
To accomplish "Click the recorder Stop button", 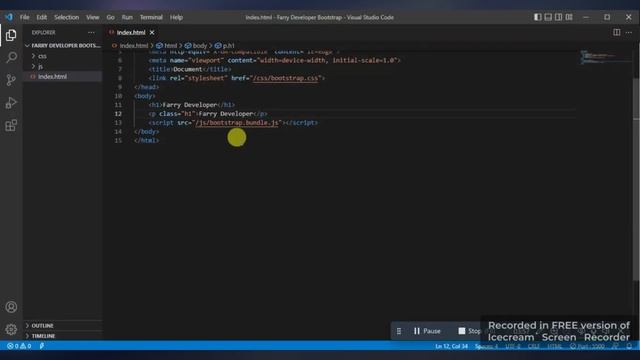I will pos(470,331).
